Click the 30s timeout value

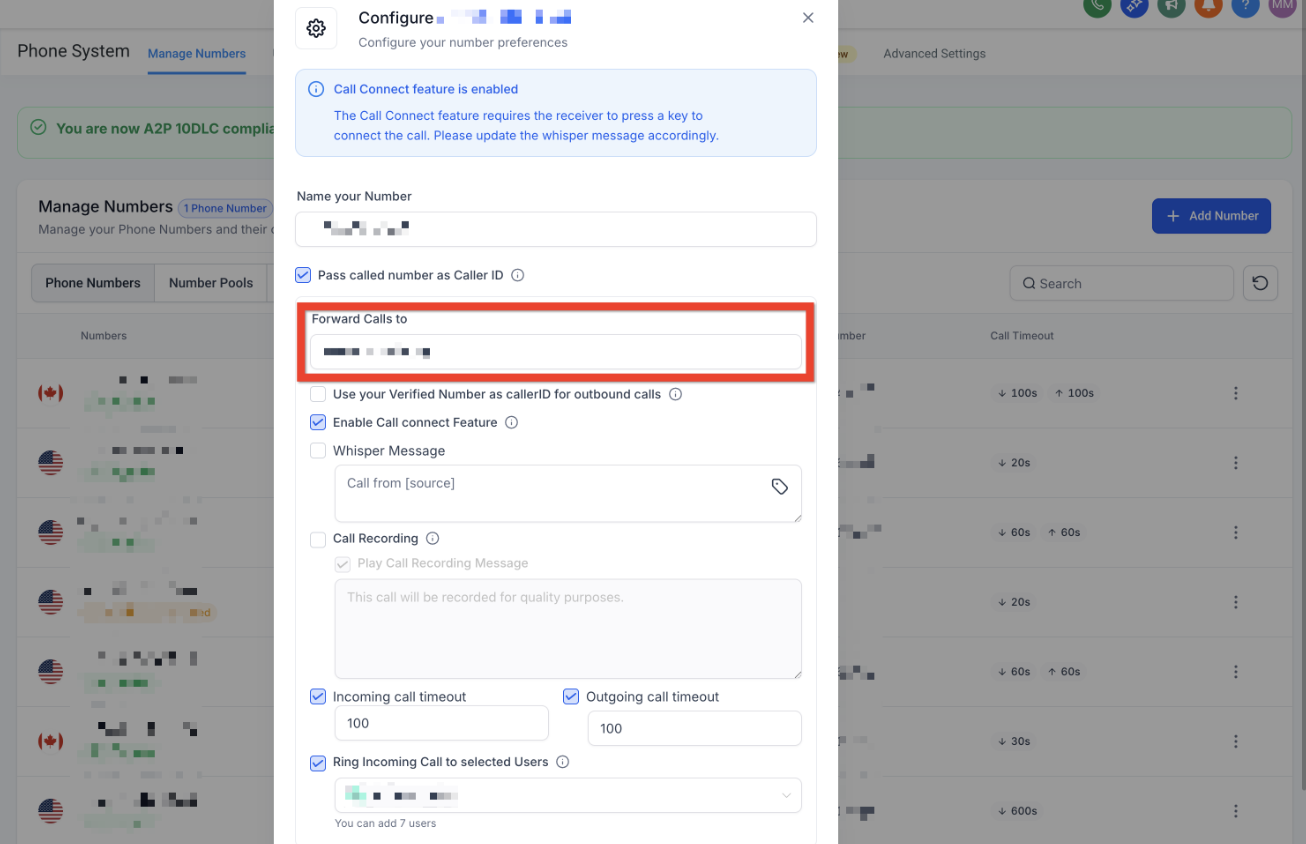tap(1014, 742)
